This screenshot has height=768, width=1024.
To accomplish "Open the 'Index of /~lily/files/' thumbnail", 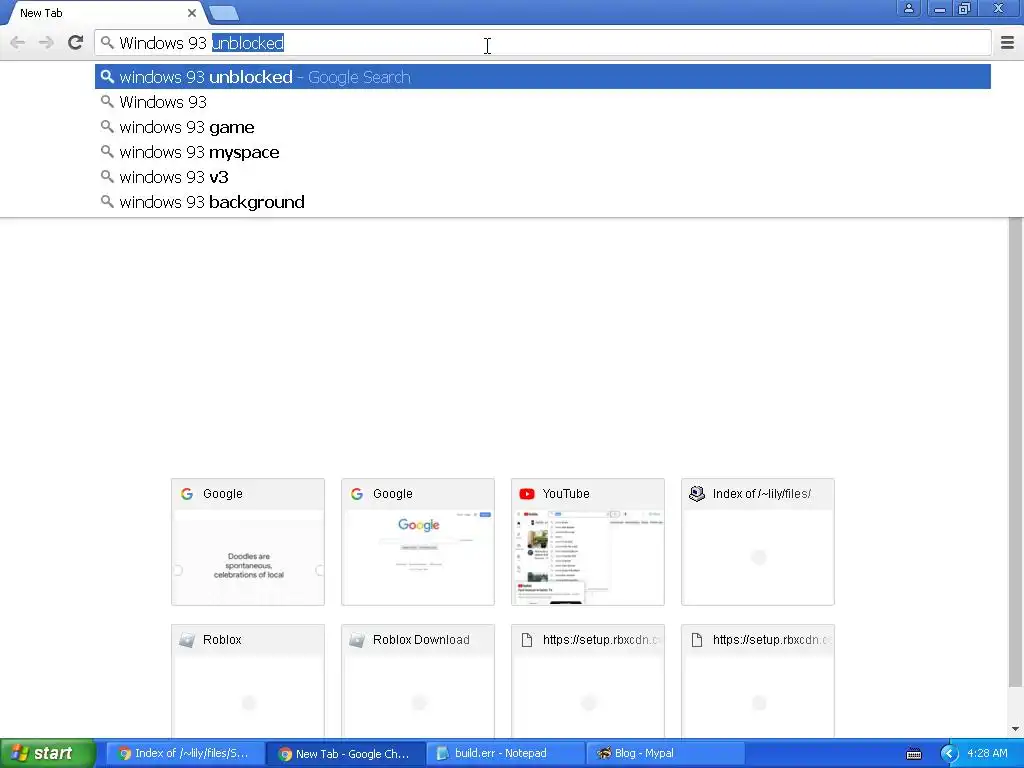I will click(x=758, y=542).
